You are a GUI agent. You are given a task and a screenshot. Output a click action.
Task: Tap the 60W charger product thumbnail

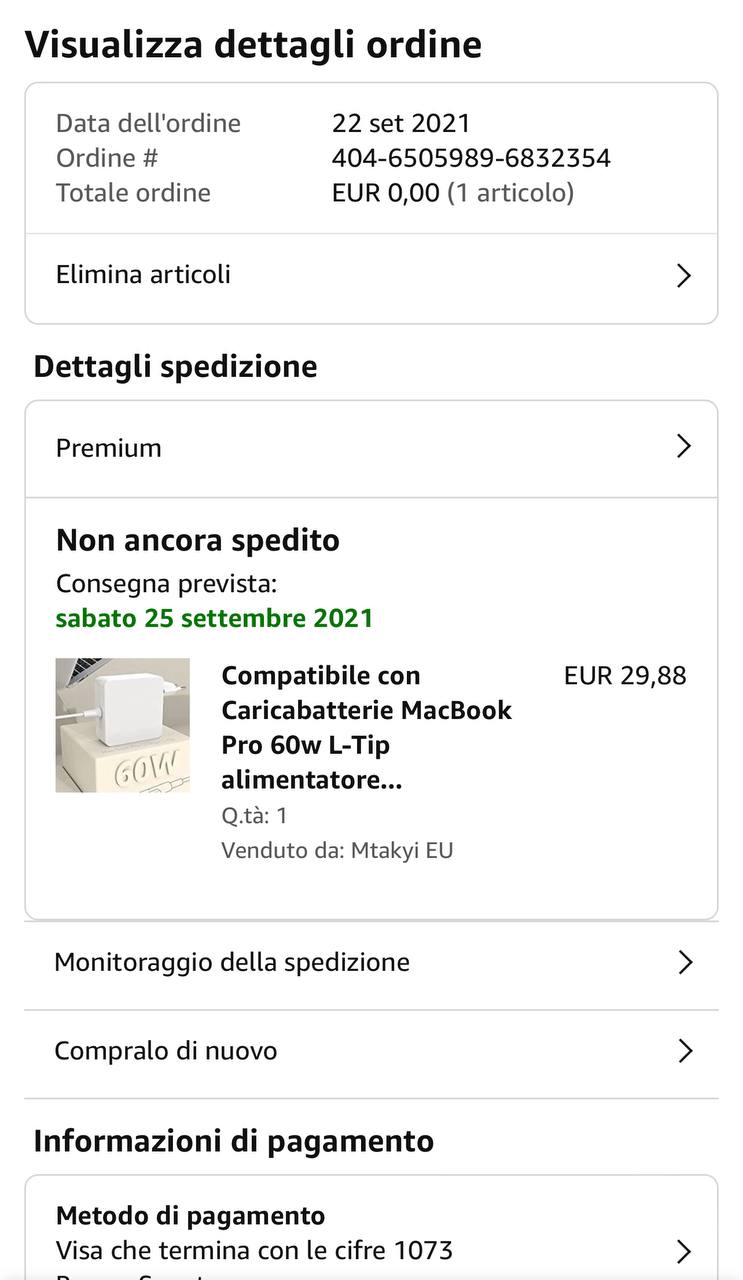(123, 725)
